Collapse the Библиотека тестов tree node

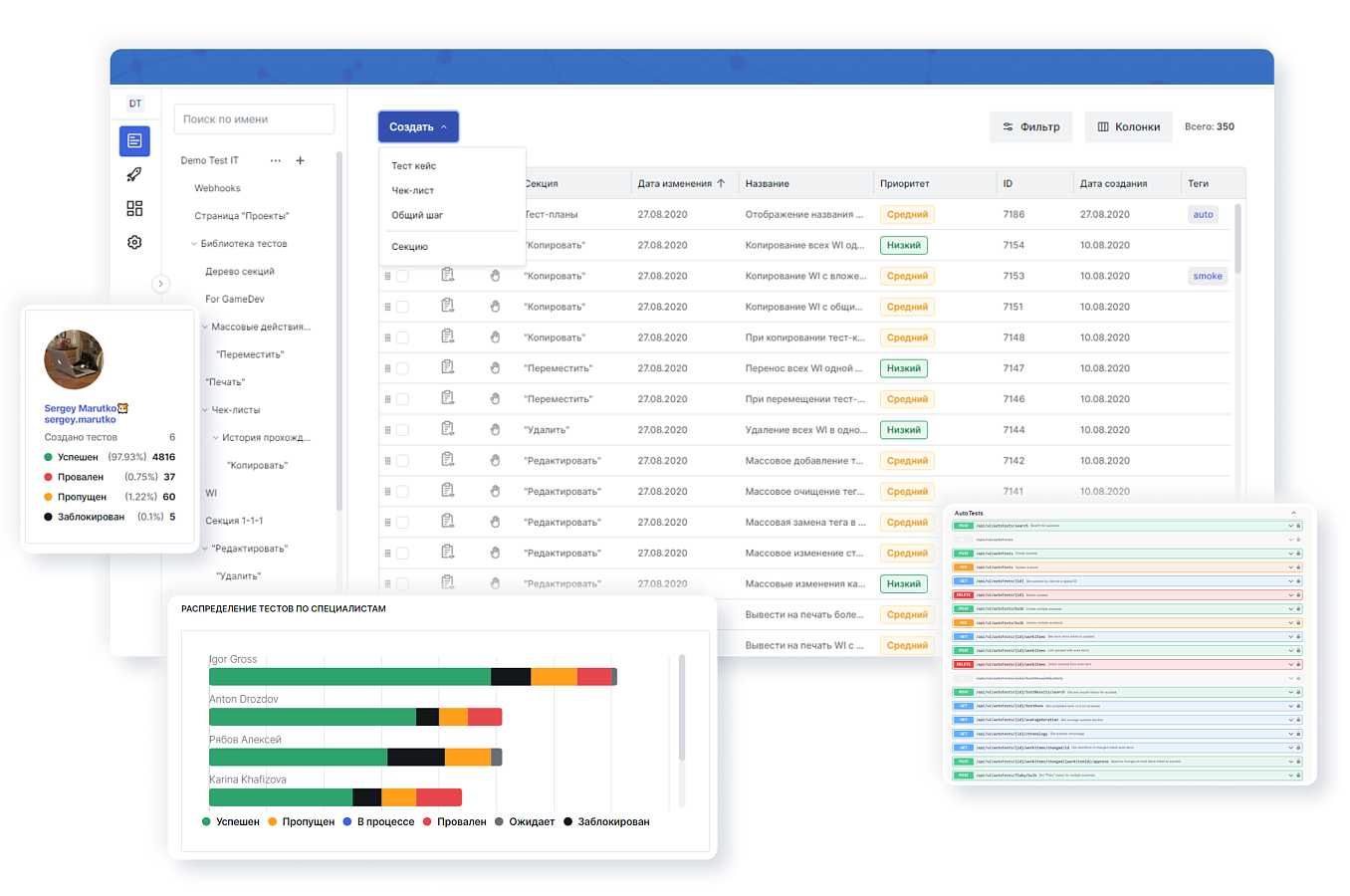point(194,244)
